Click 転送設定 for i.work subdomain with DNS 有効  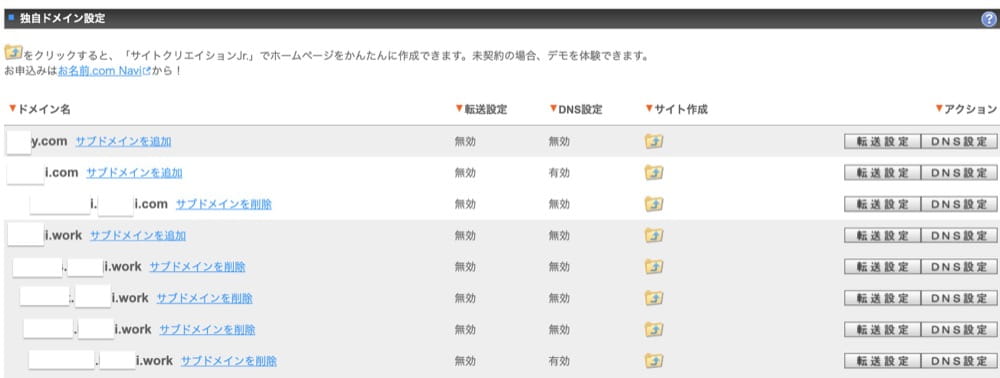click(x=882, y=361)
